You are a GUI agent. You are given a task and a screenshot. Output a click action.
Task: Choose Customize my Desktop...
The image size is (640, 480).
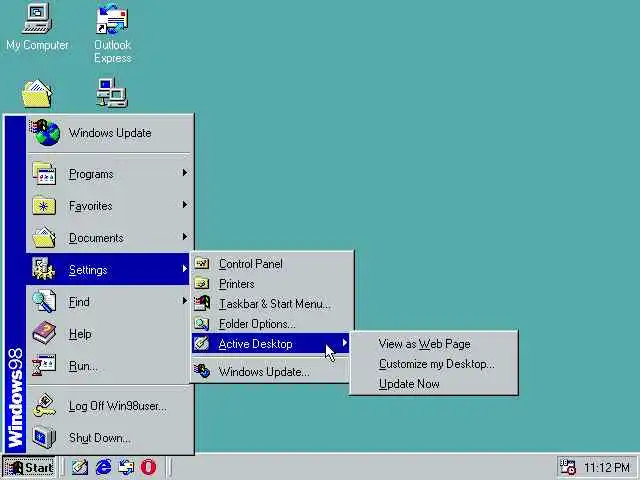pyautogui.click(x=434, y=364)
